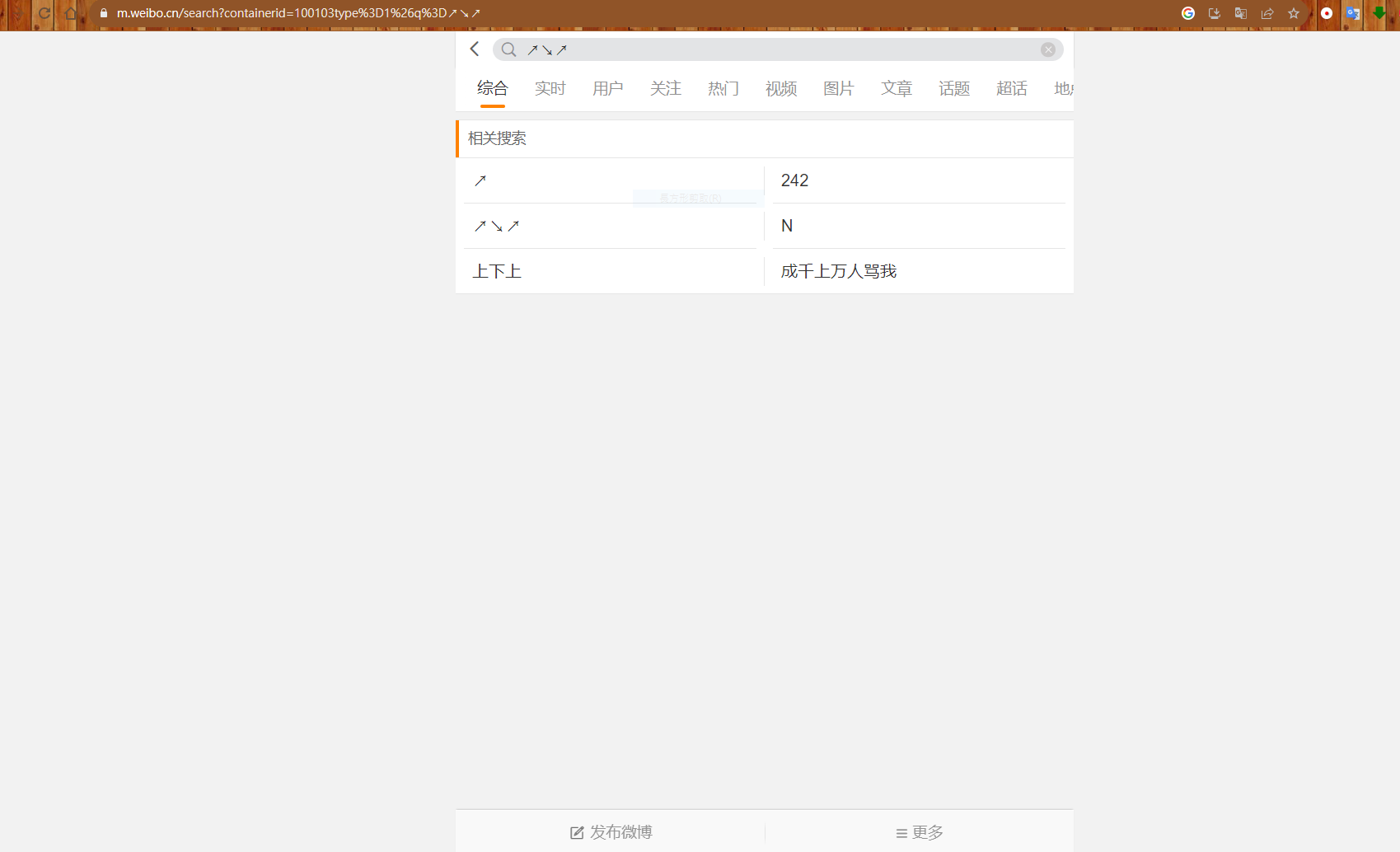Select the 话题 tab
This screenshot has width=1400, height=852.
[953, 88]
